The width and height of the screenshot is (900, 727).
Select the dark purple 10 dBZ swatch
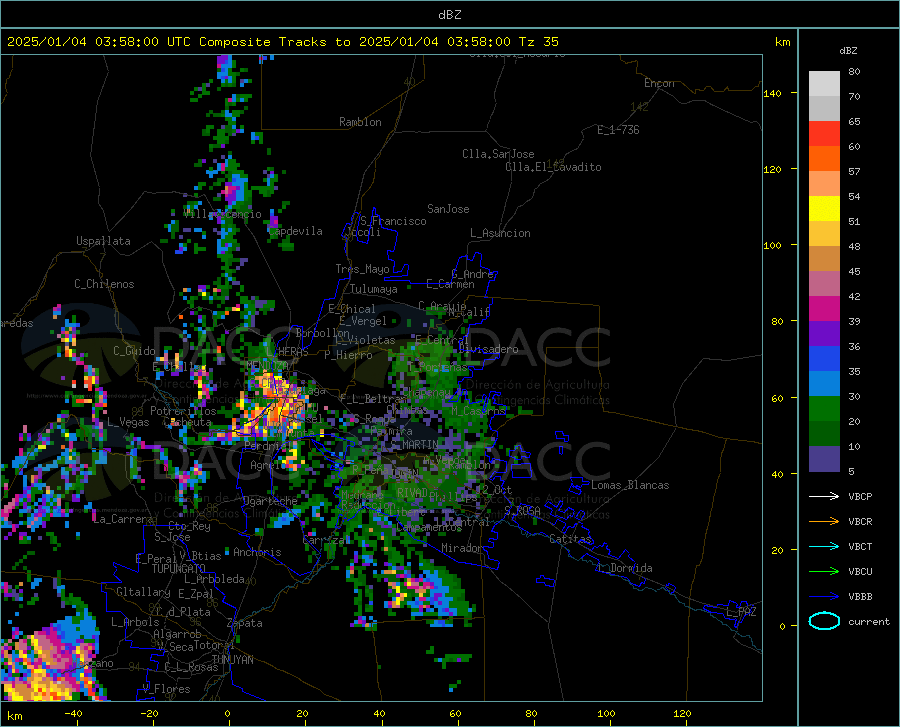pos(824,459)
